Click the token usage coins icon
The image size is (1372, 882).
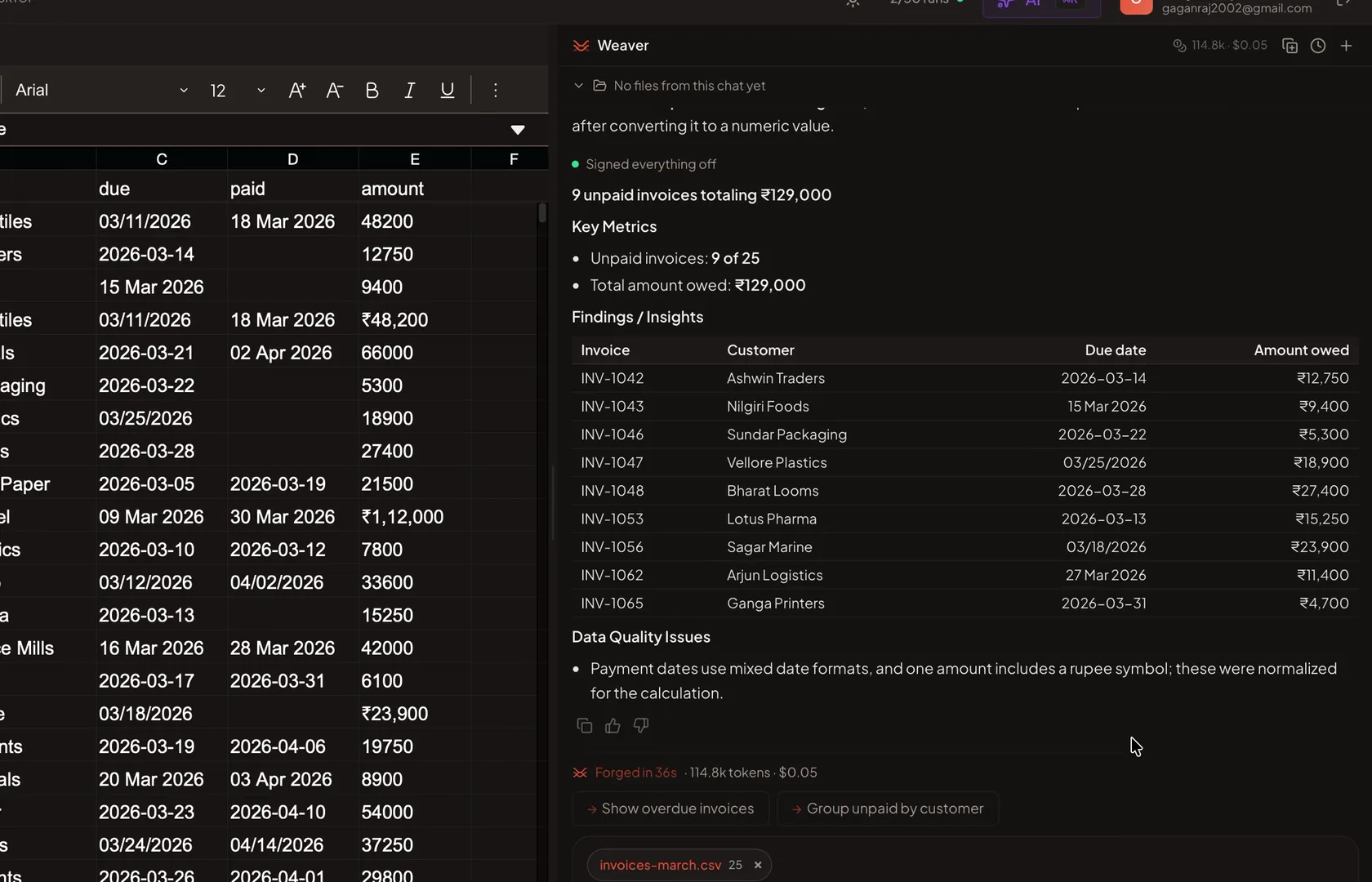[x=1179, y=46]
